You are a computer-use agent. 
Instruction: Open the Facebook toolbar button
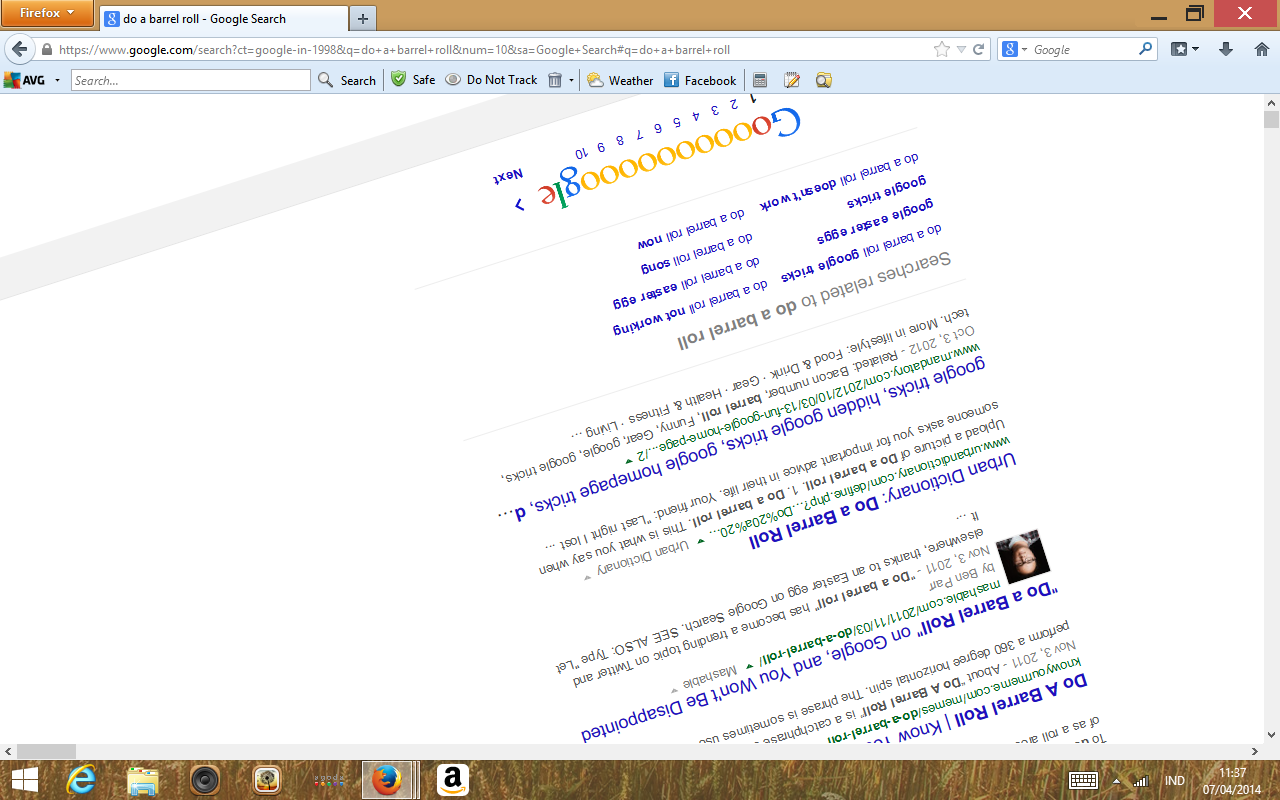pyautogui.click(x=700, y=80)
